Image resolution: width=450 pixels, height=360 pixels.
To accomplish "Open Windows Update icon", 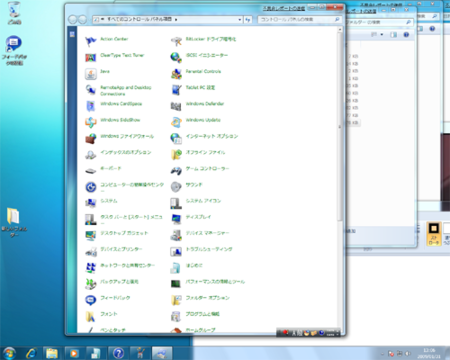I will tap(176, 122).
